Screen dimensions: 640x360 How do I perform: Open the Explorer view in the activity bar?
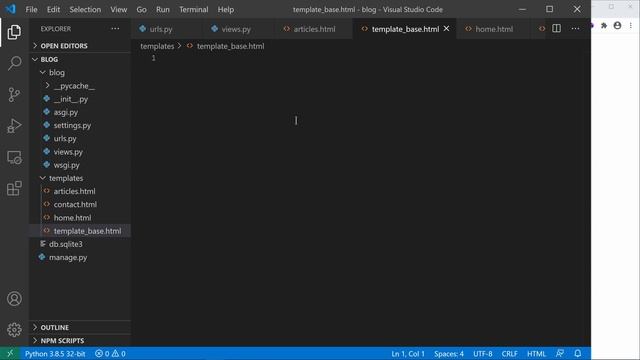coord(14,32)
